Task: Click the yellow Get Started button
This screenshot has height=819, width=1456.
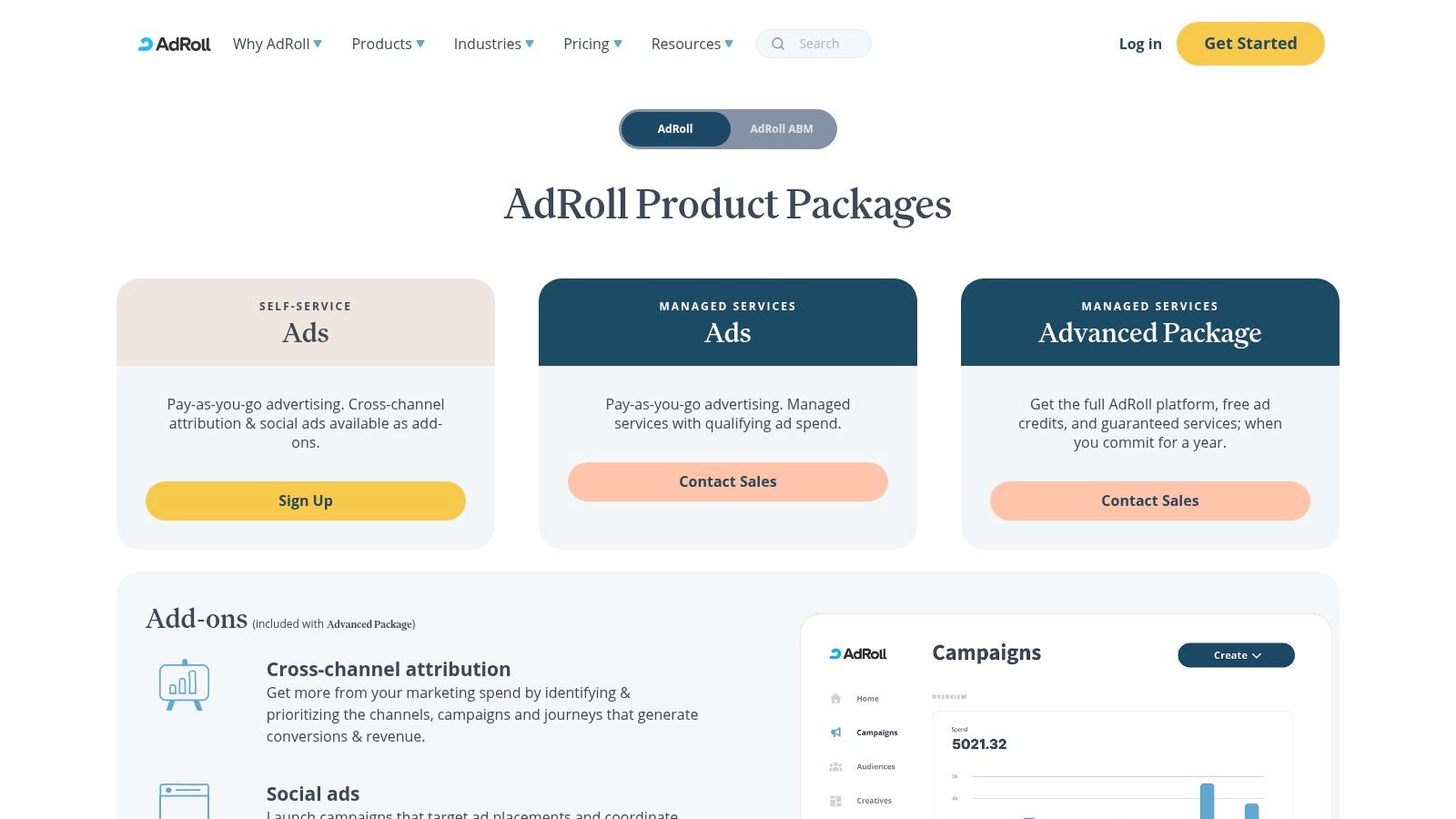Action: point(1250,44)
